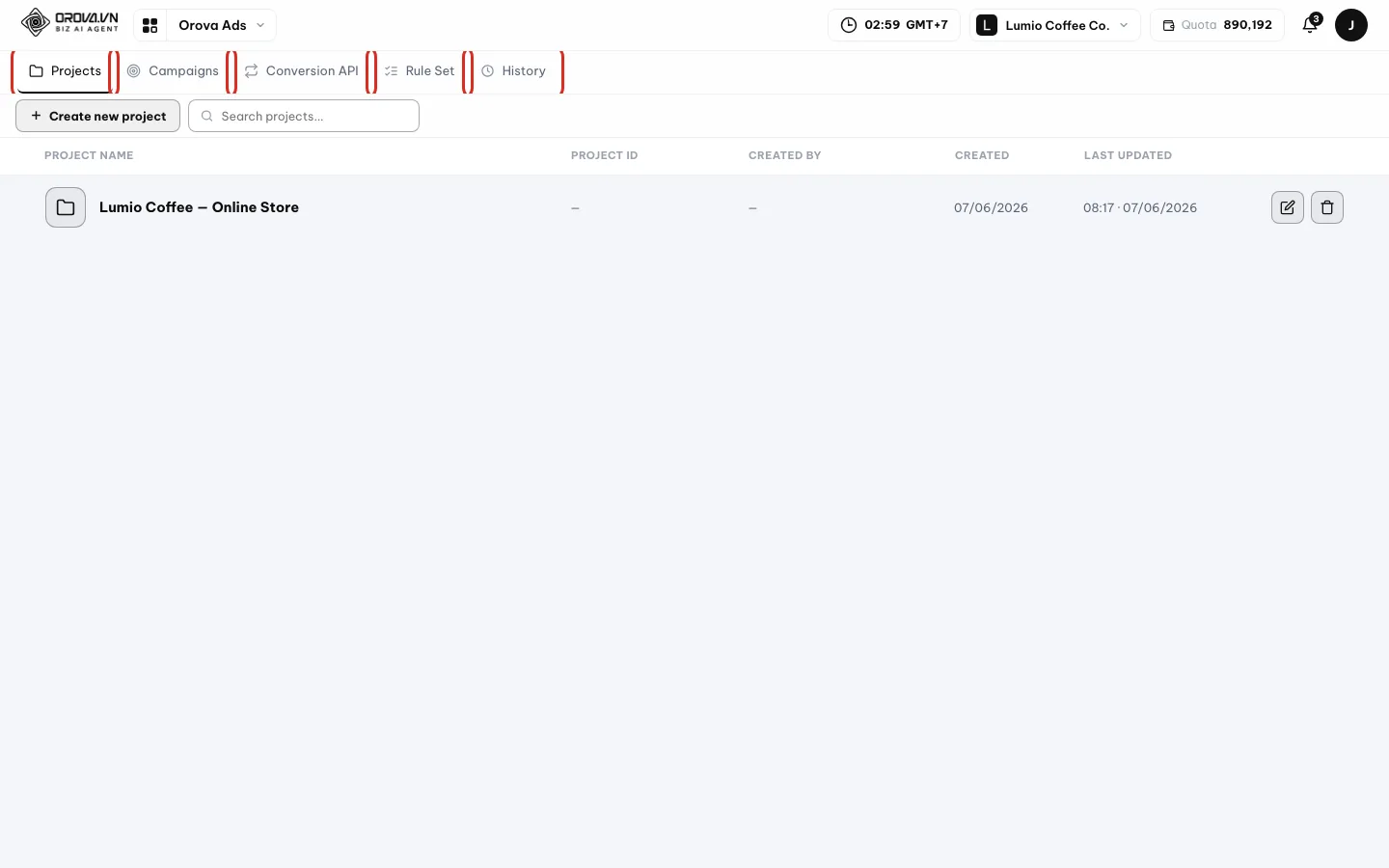Open the app grid icon
Image resolution: width=1389 pixels, height=868 pixels.
[150, 25]
